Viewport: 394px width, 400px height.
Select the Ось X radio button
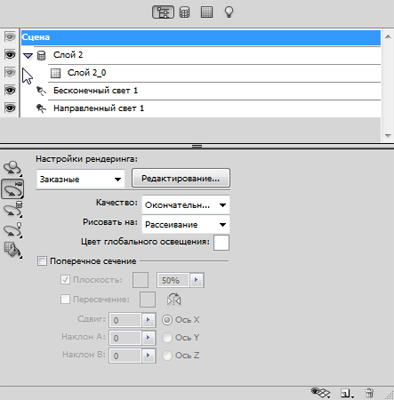(167, 320)
